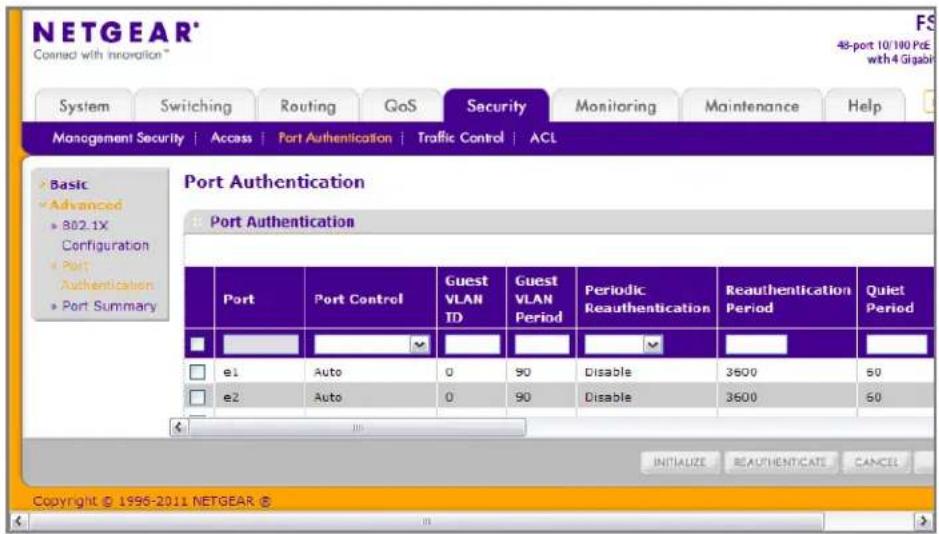939x534 pixels.
Task: Open the Port Control dropdown
Action: coord(372,344)
